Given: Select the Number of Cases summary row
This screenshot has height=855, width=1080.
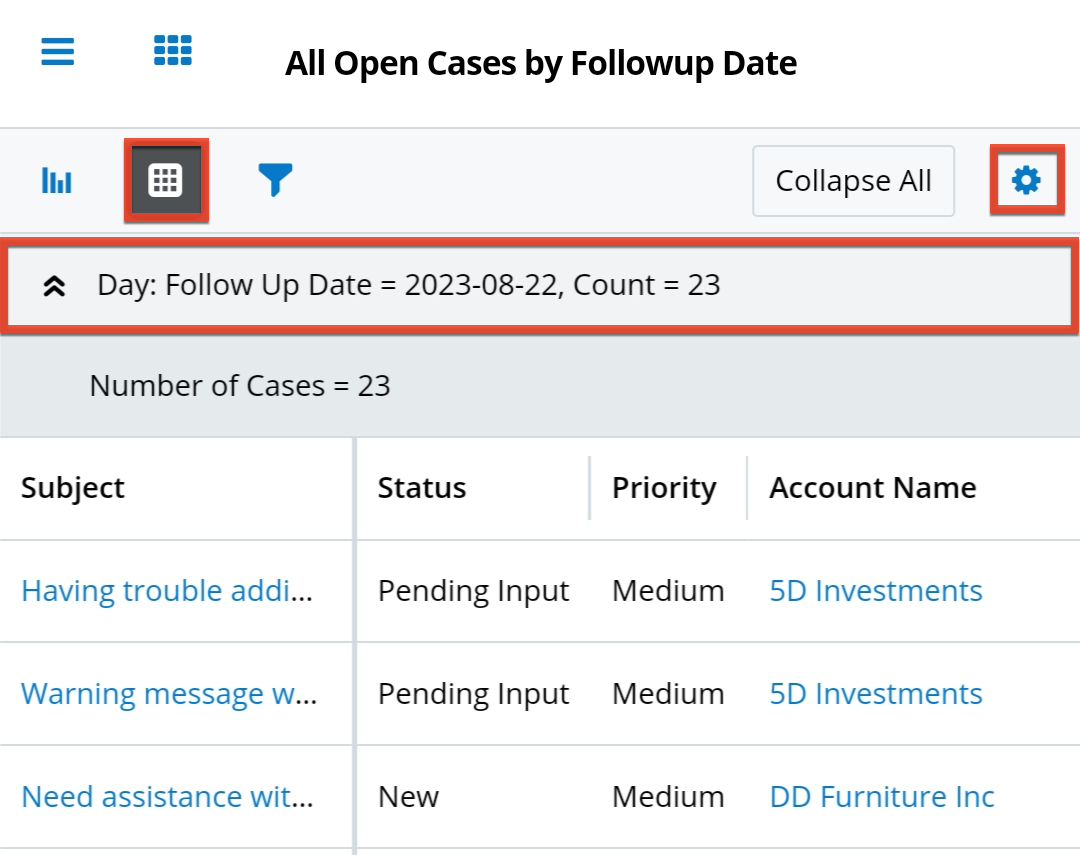Looking at the screenshot, I should (x=240, y=386).
